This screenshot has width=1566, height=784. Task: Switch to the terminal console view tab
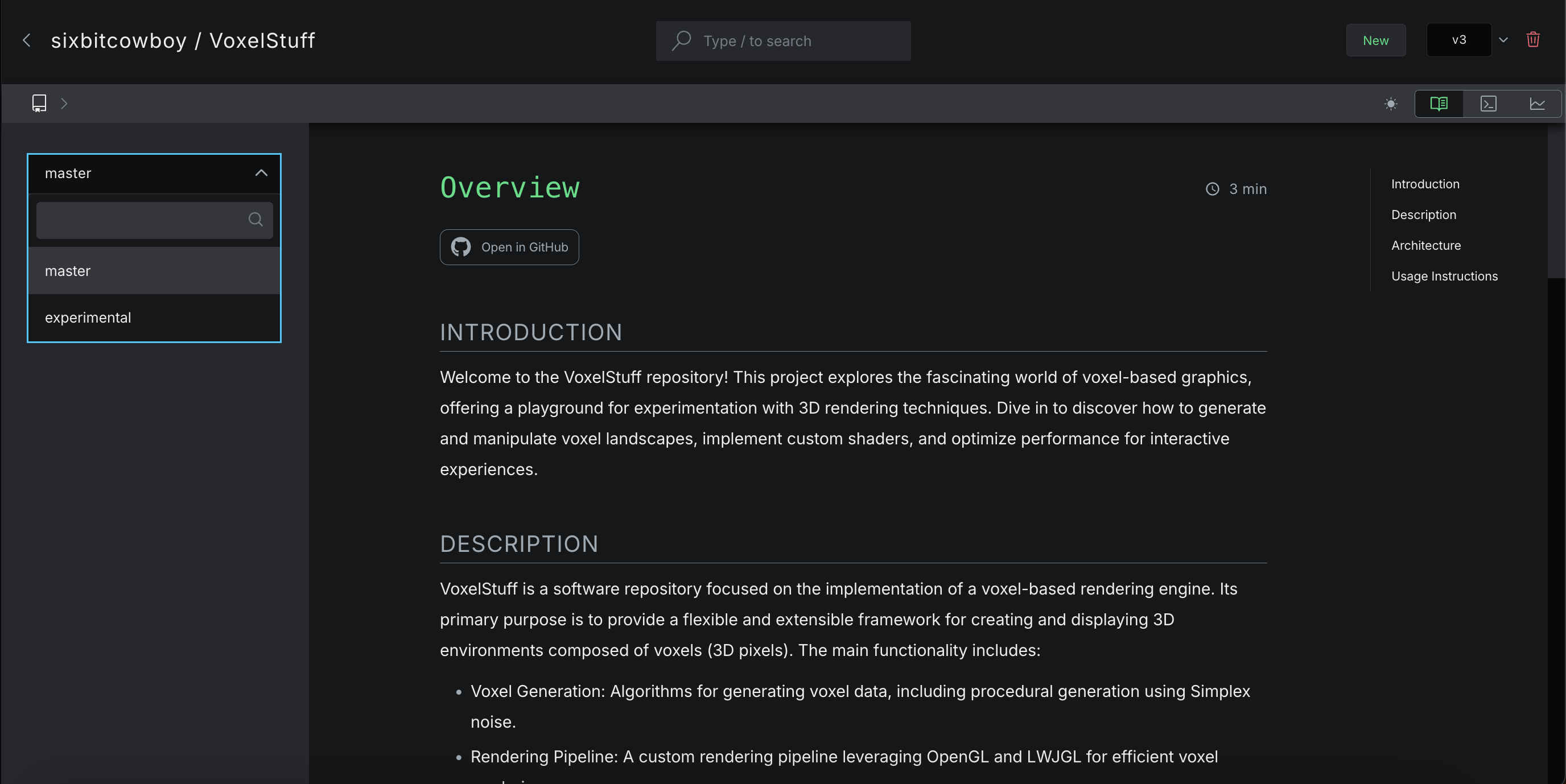[x=1488, y=104]
